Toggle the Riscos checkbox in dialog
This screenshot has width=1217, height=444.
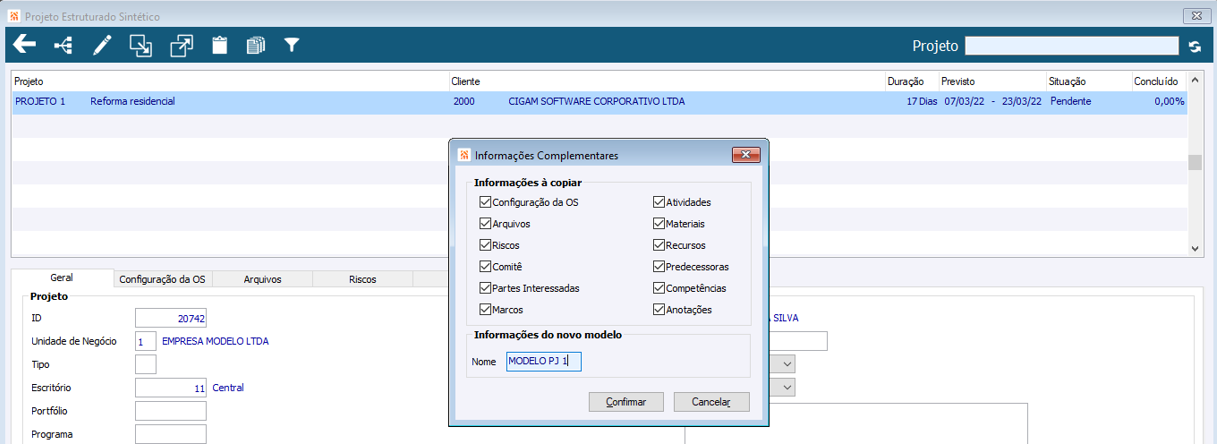485,245
